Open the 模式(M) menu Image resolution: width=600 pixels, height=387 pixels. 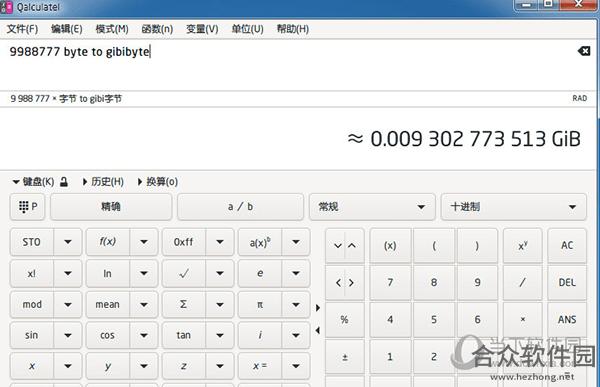(x=112, y=29)
